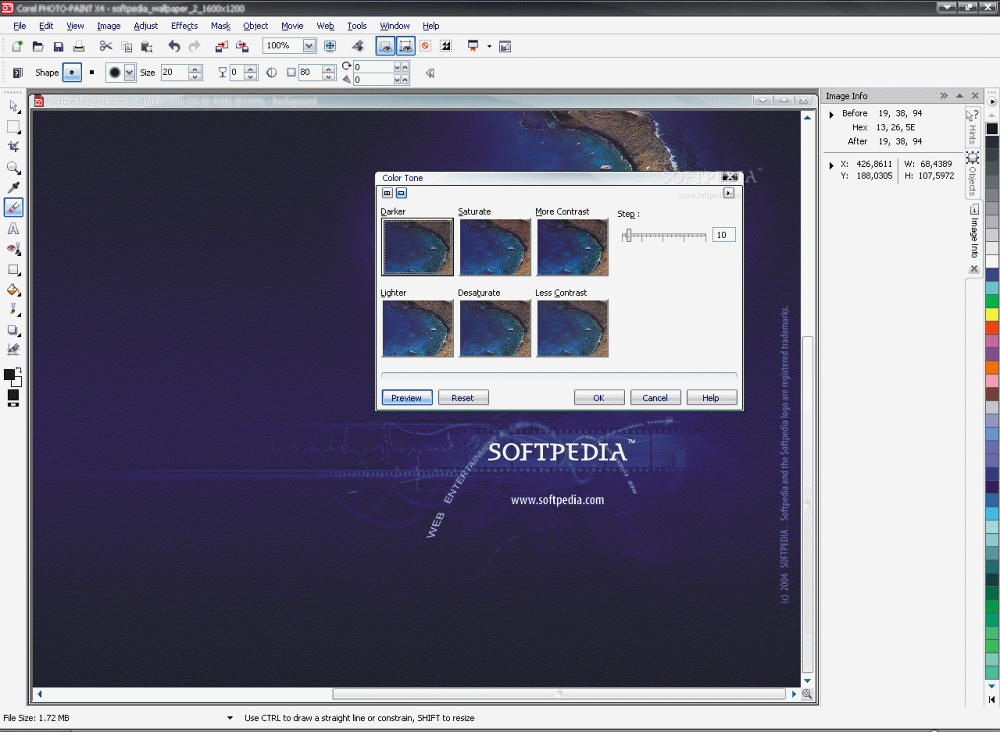Click the single result preview window button
1000x732 pixels.
(401, 193)
